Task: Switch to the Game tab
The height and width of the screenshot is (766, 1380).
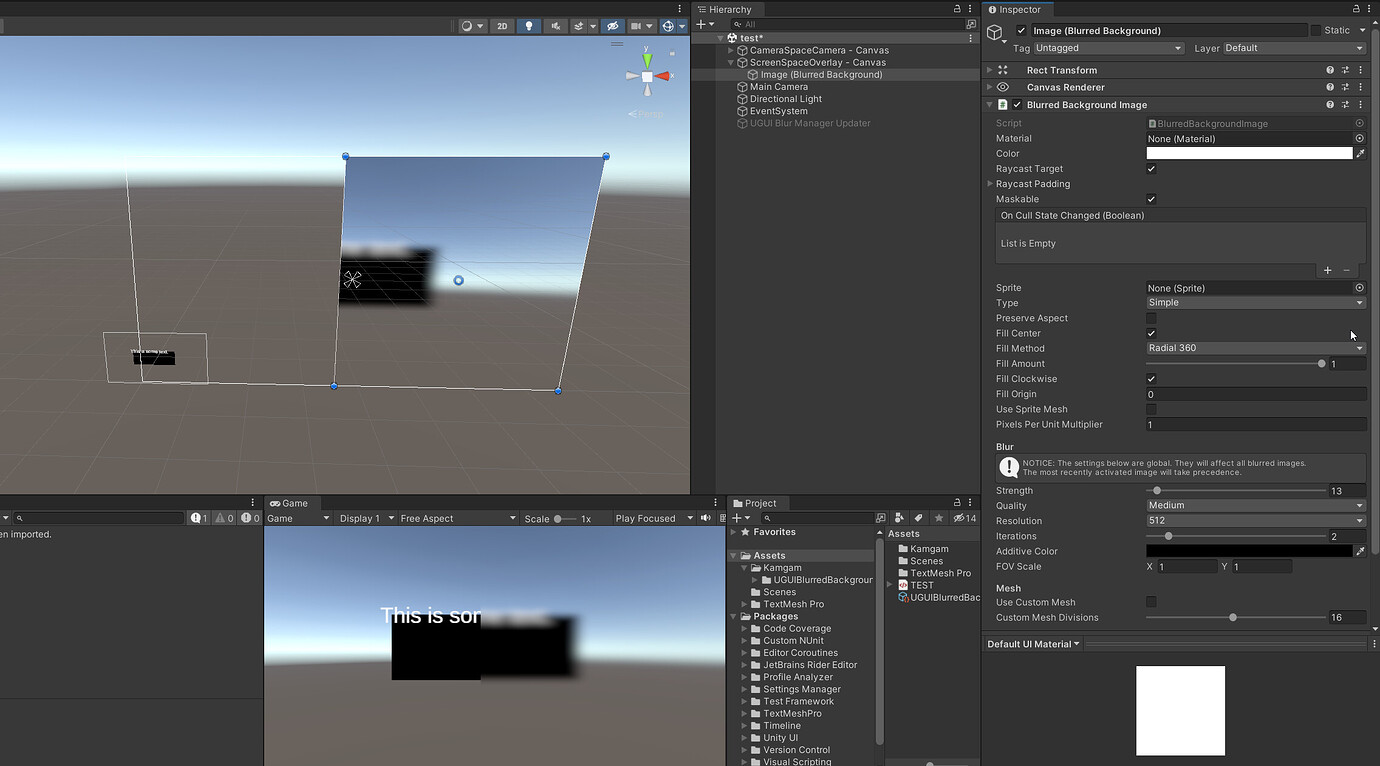Action: coord(290,503)
